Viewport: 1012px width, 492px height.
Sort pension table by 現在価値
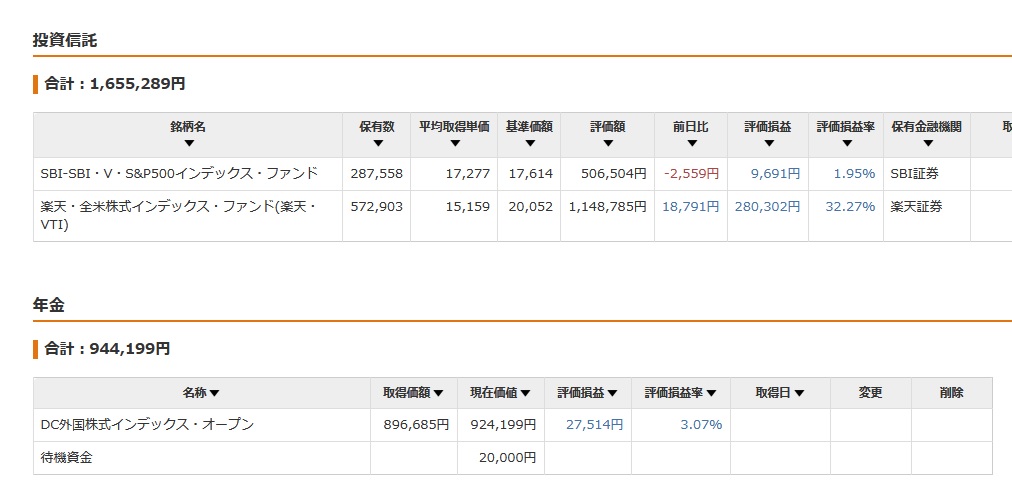500,393
